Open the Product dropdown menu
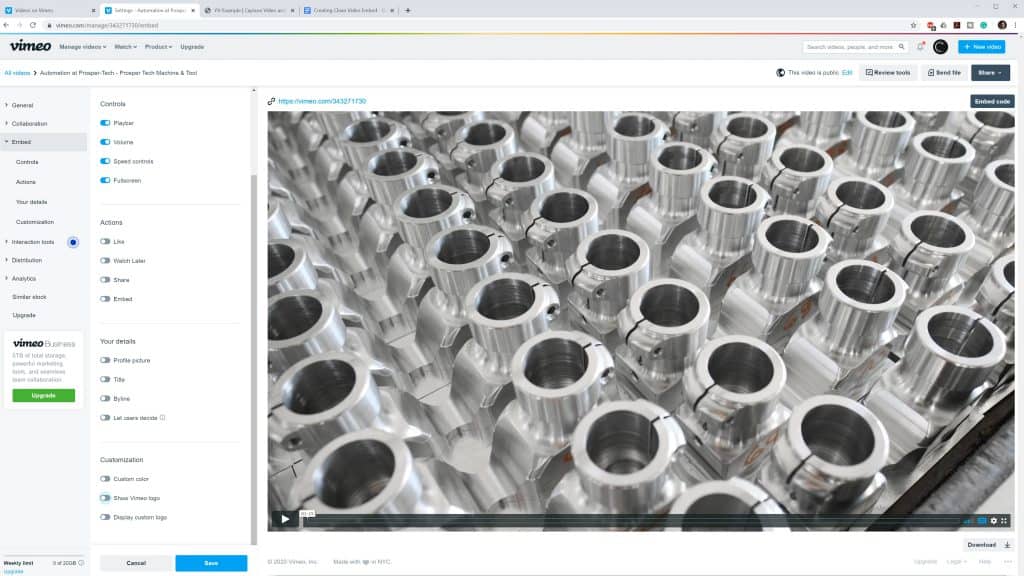1024x576 pixels. click(x=159, y=47)
